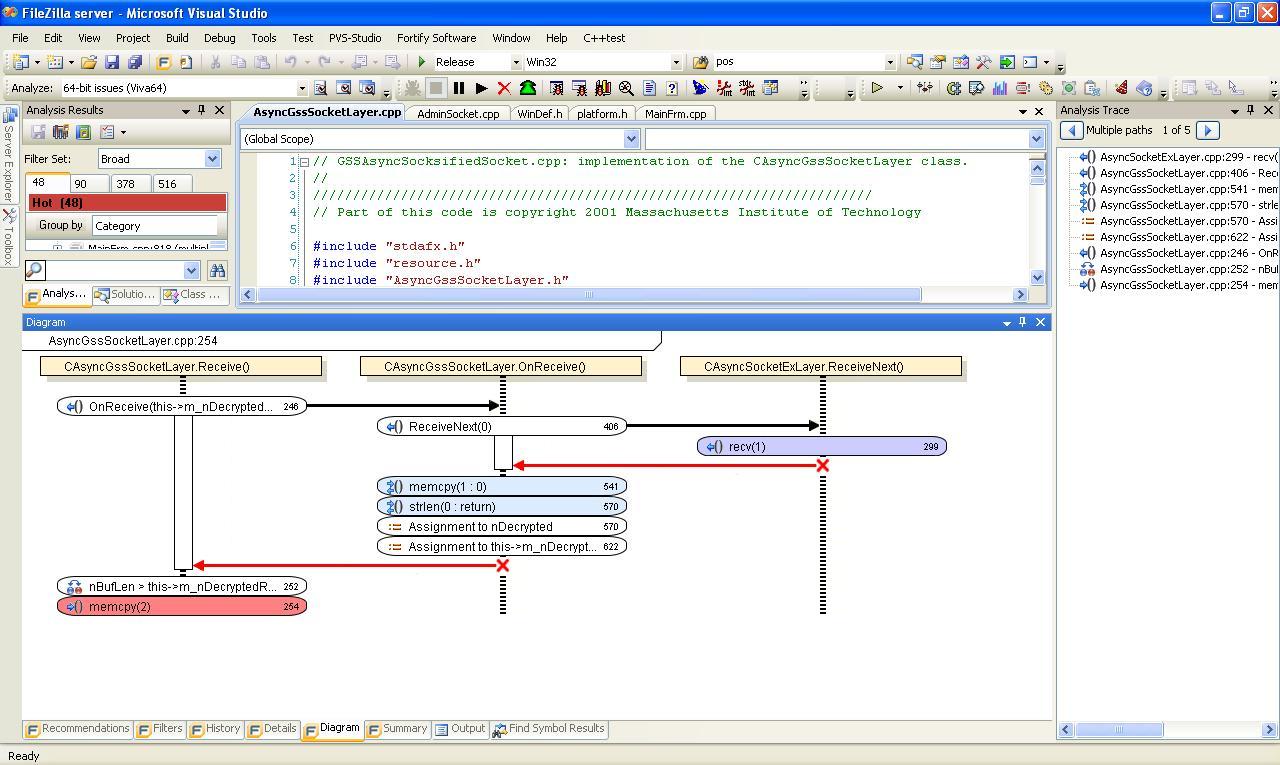Viewport: 1280px width, 765px height.
Task: Click the strlen(0 : return) diagram node
Action: [502, 507]
